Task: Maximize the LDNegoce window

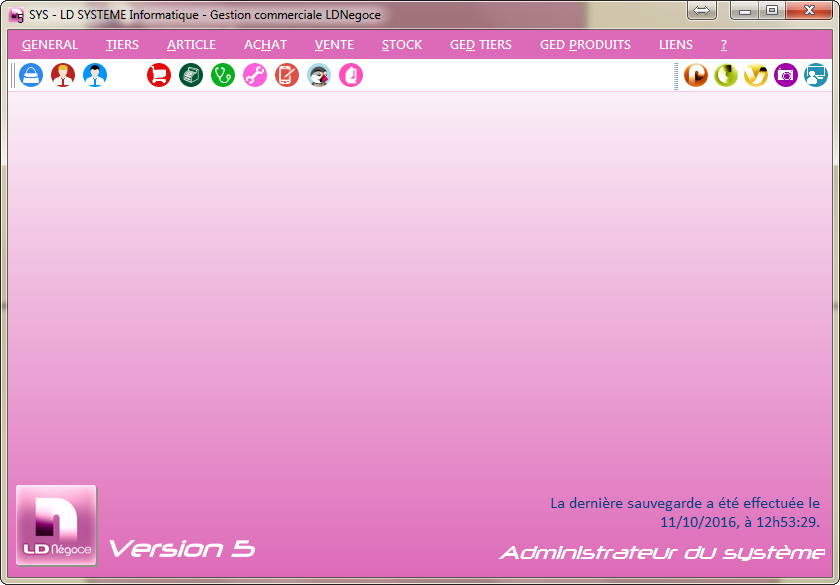Action: [x=772, y=11]
